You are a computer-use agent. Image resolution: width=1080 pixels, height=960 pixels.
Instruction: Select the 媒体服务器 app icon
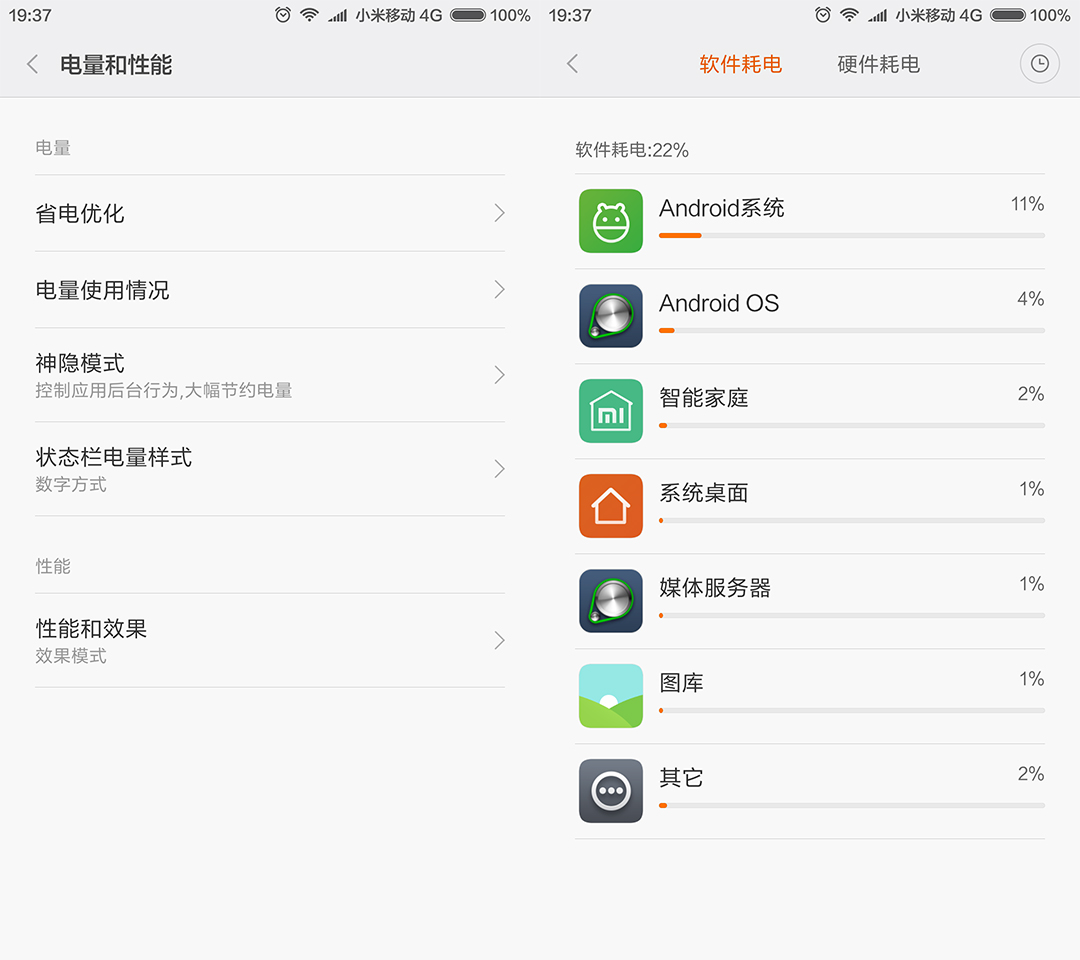point(611,601)
